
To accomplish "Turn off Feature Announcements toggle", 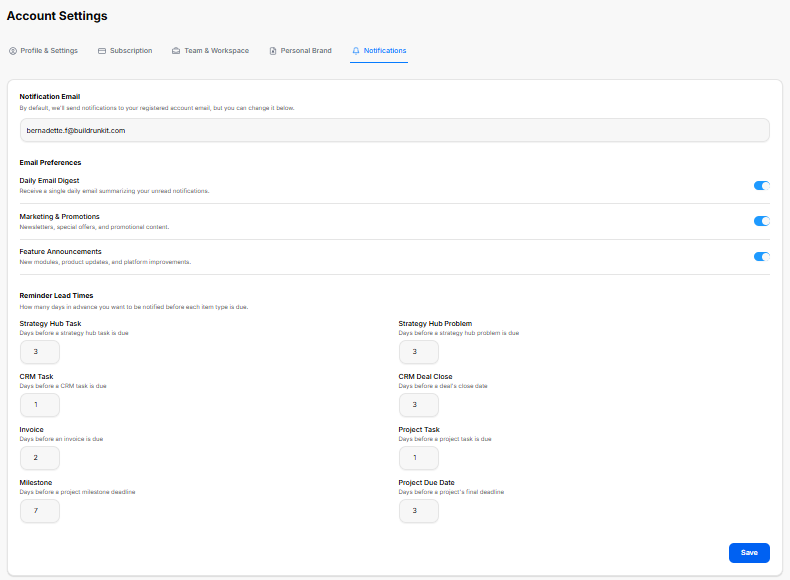I will tap(761, 256).
